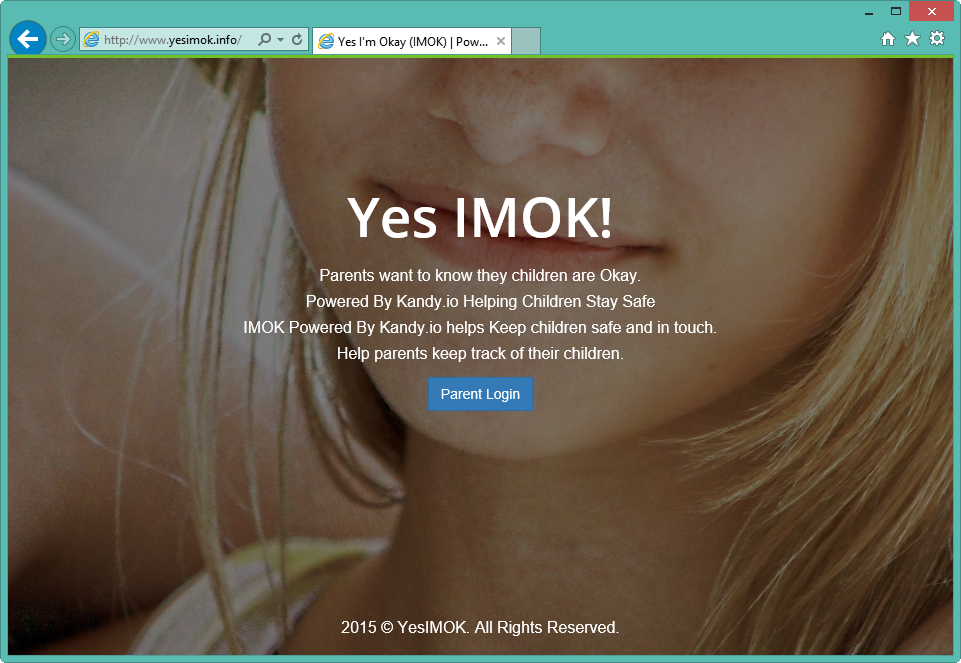This screenshot has width=961, height=663.
Task: Click the Yes IMOK! heading
Action: pos(480,218)
